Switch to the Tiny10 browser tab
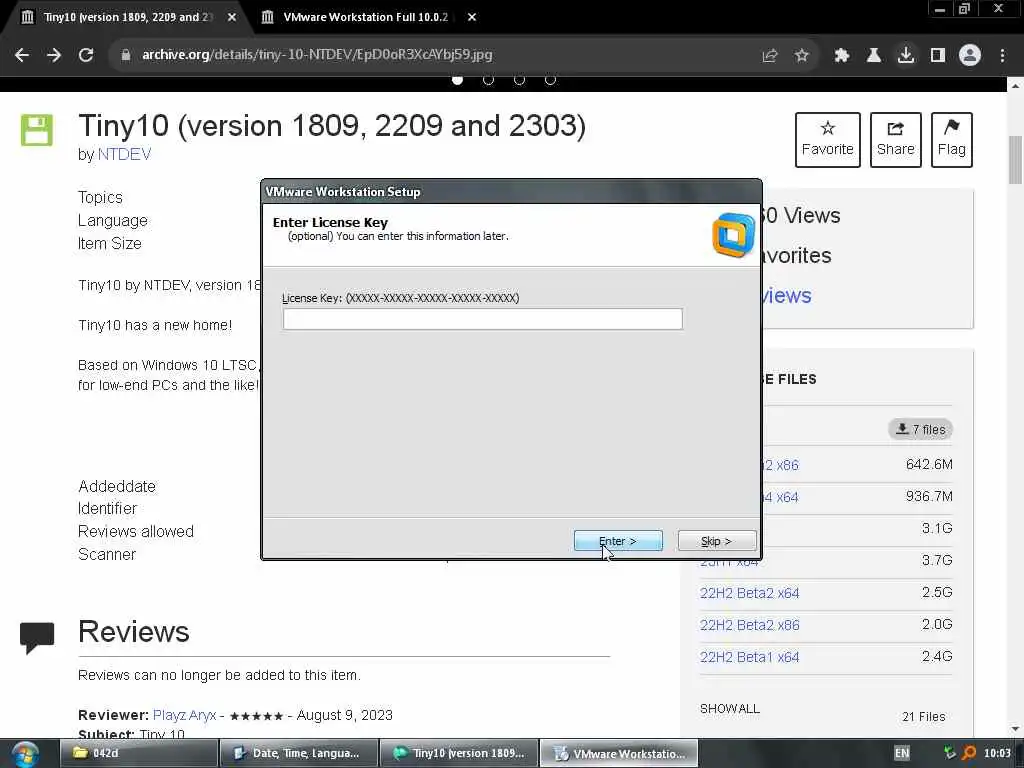The height and width of the screenshot is (768, 1024). [127, 17]
